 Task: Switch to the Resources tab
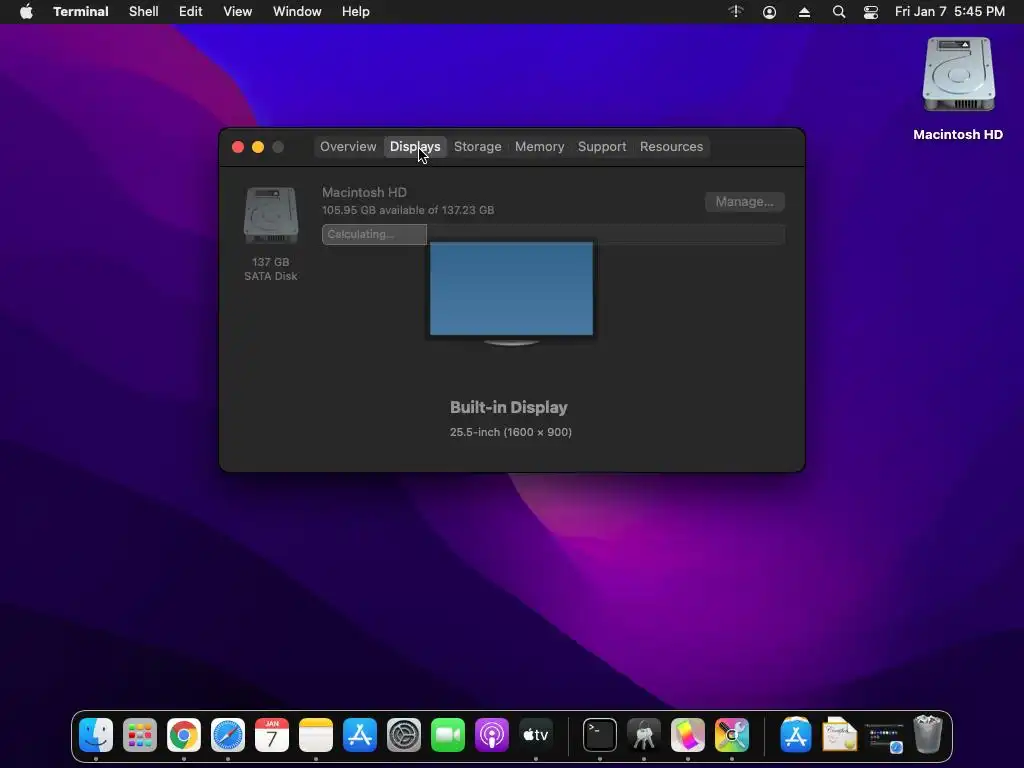tap(671, 147)
